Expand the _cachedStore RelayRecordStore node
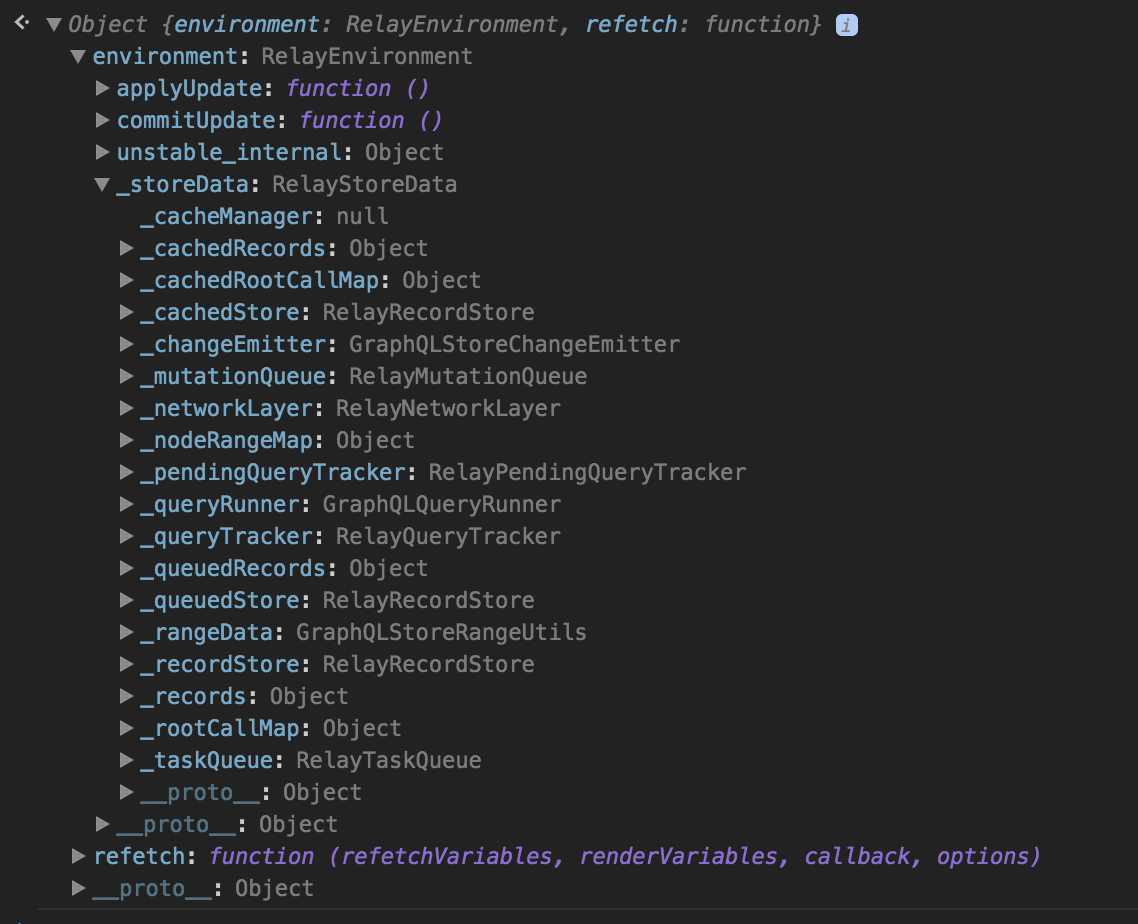Image resolution: width=1138 pixels, height=924 pixels. (x=126, y=312)
